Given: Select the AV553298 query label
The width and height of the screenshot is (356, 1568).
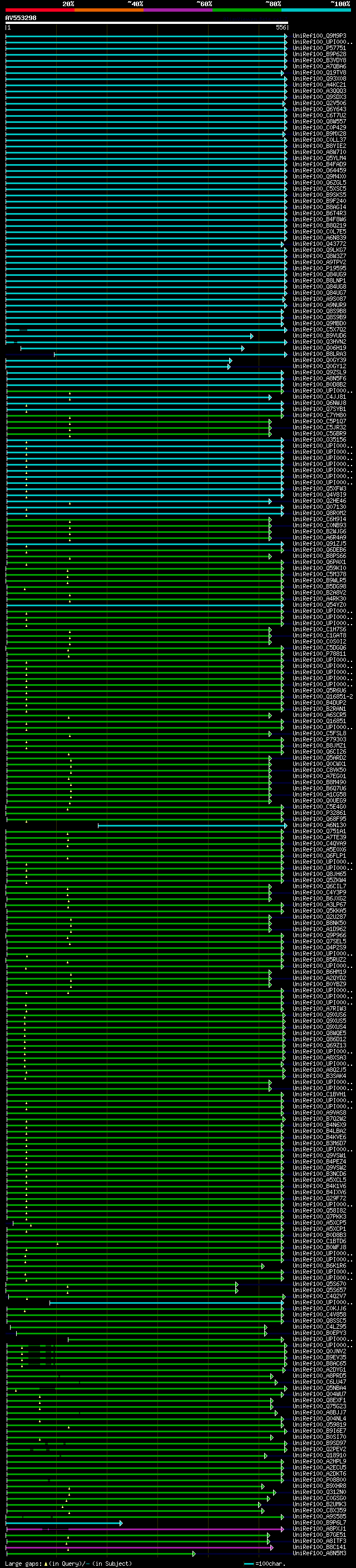Looking at the screenshot, I should tap(21, 18).
